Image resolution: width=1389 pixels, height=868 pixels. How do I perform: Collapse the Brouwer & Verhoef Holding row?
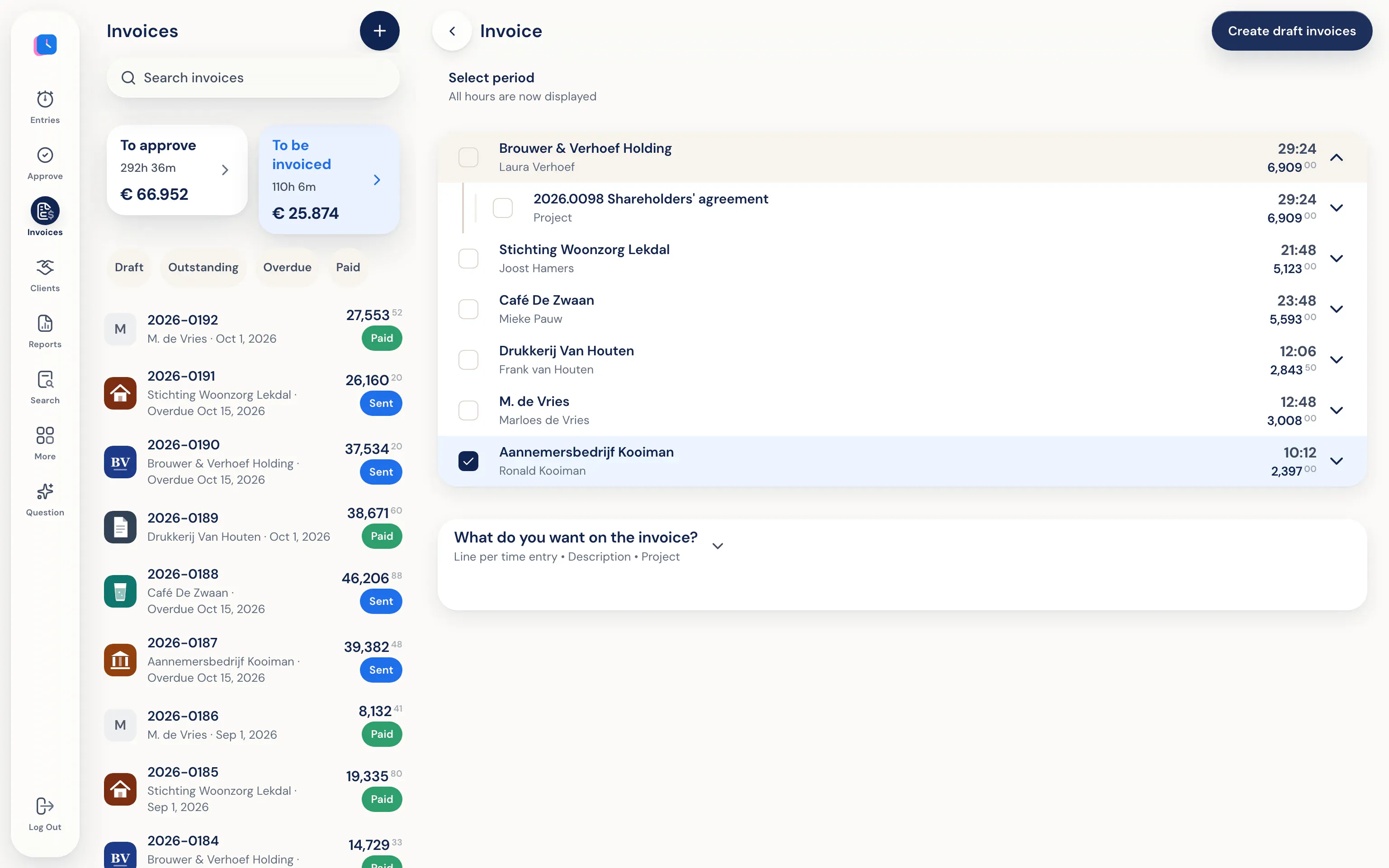(1336, 157)
